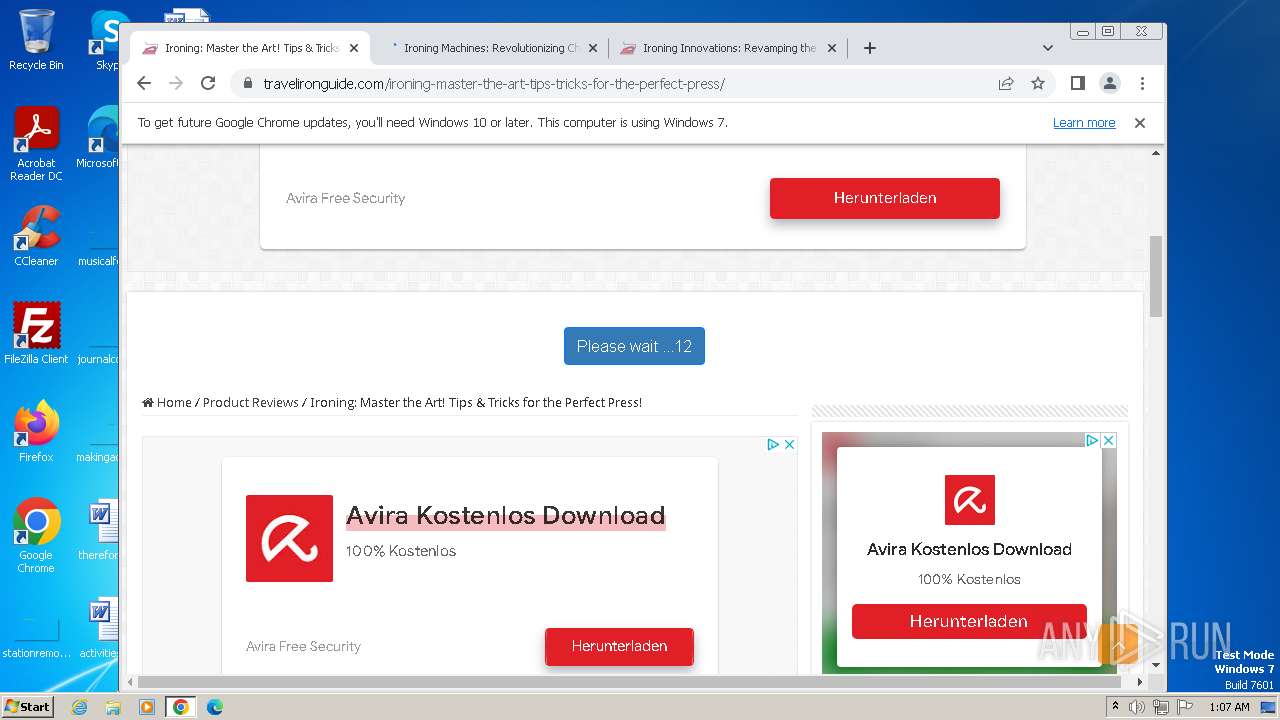Click AdChoices icon on main banner ad
Viewport: 1280px width, 720px height.
point(773,444)
